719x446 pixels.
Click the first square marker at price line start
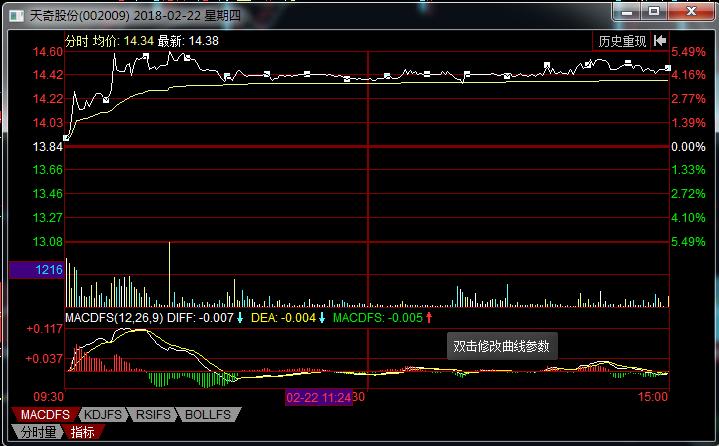click(x=66, y=138)
